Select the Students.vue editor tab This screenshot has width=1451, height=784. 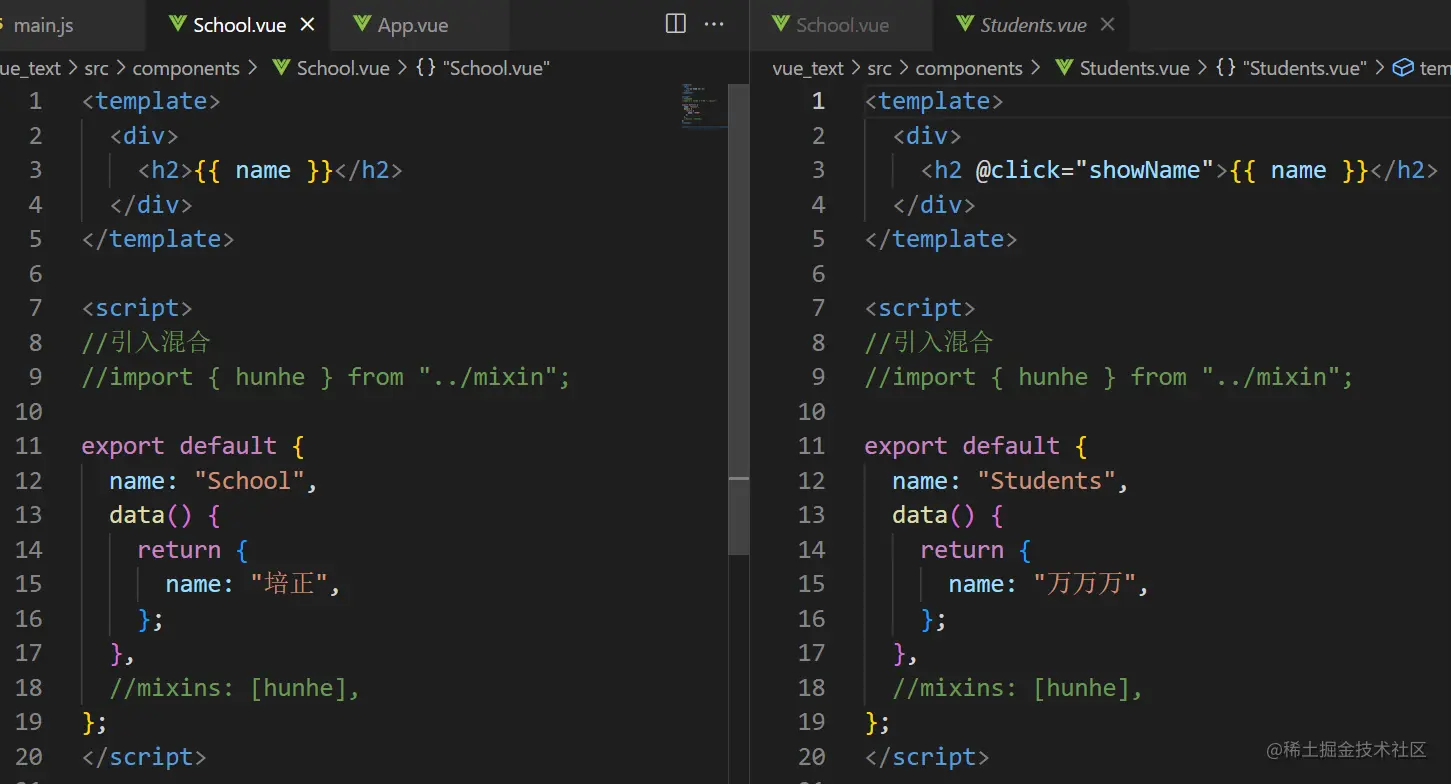coord(1034,25)
